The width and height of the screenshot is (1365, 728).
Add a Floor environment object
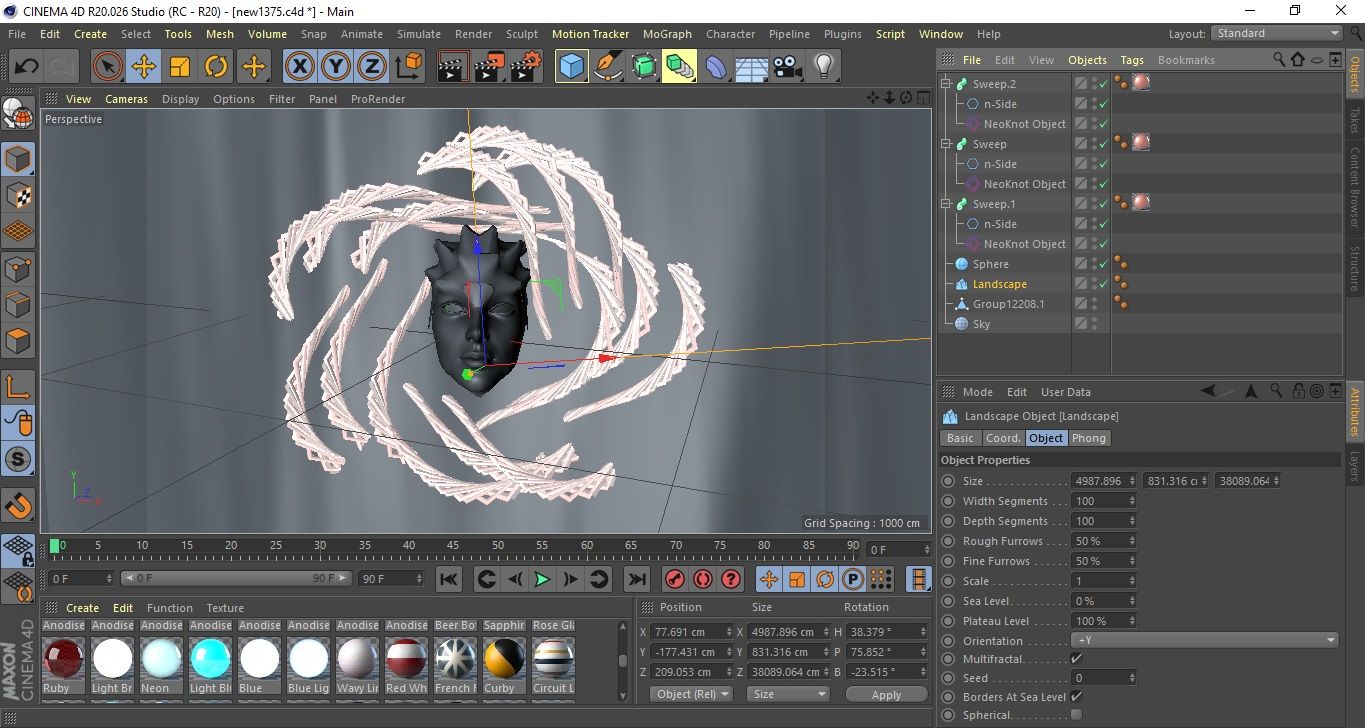click(751, 67)
